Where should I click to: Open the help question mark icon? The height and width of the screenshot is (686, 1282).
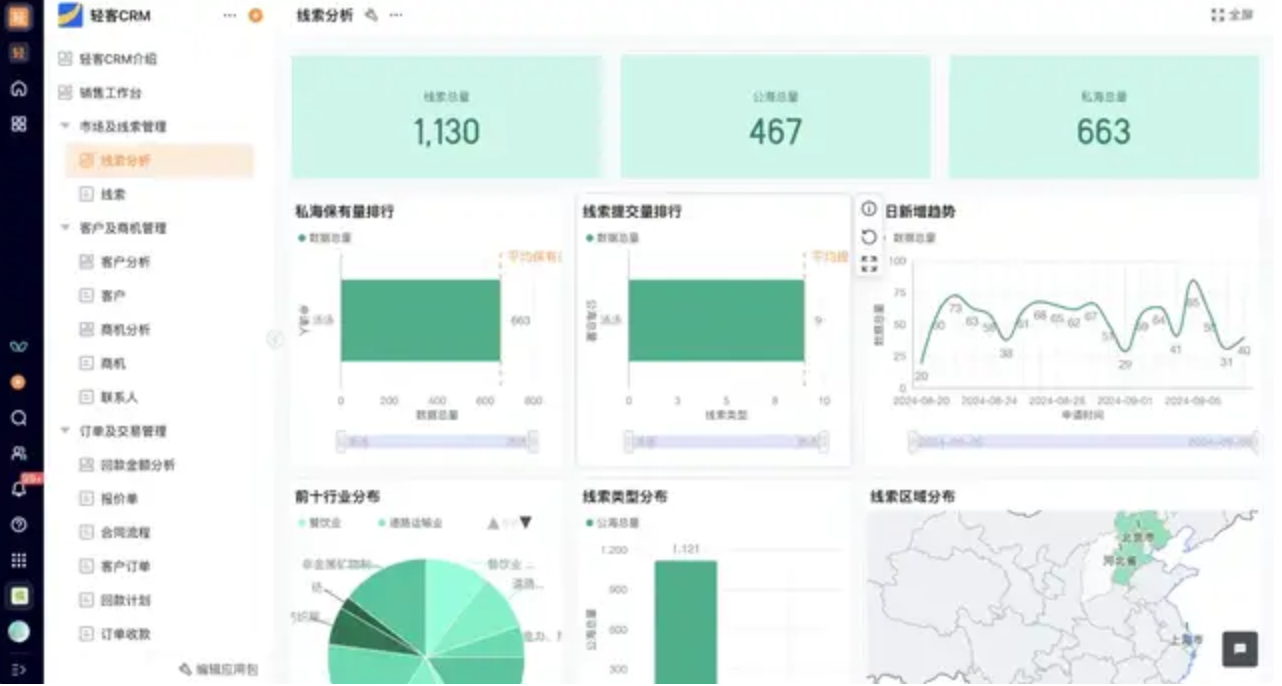pos(19,524)
